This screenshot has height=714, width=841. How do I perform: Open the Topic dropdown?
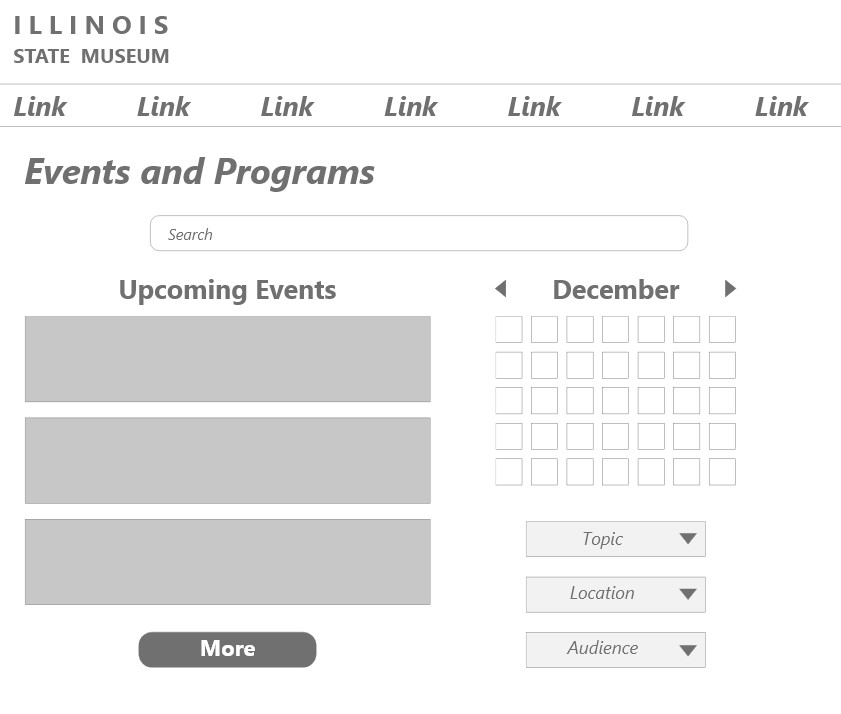click(x=615, y=539)
